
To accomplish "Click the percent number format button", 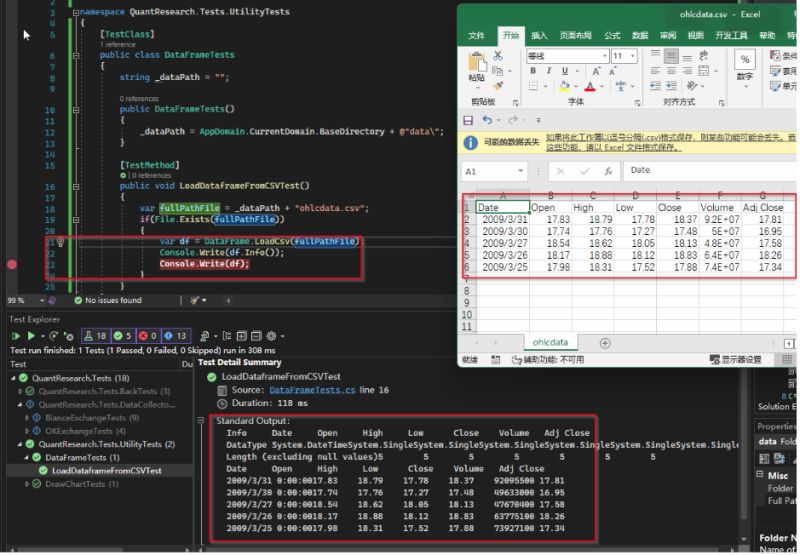I will click(x=745, y=60).
